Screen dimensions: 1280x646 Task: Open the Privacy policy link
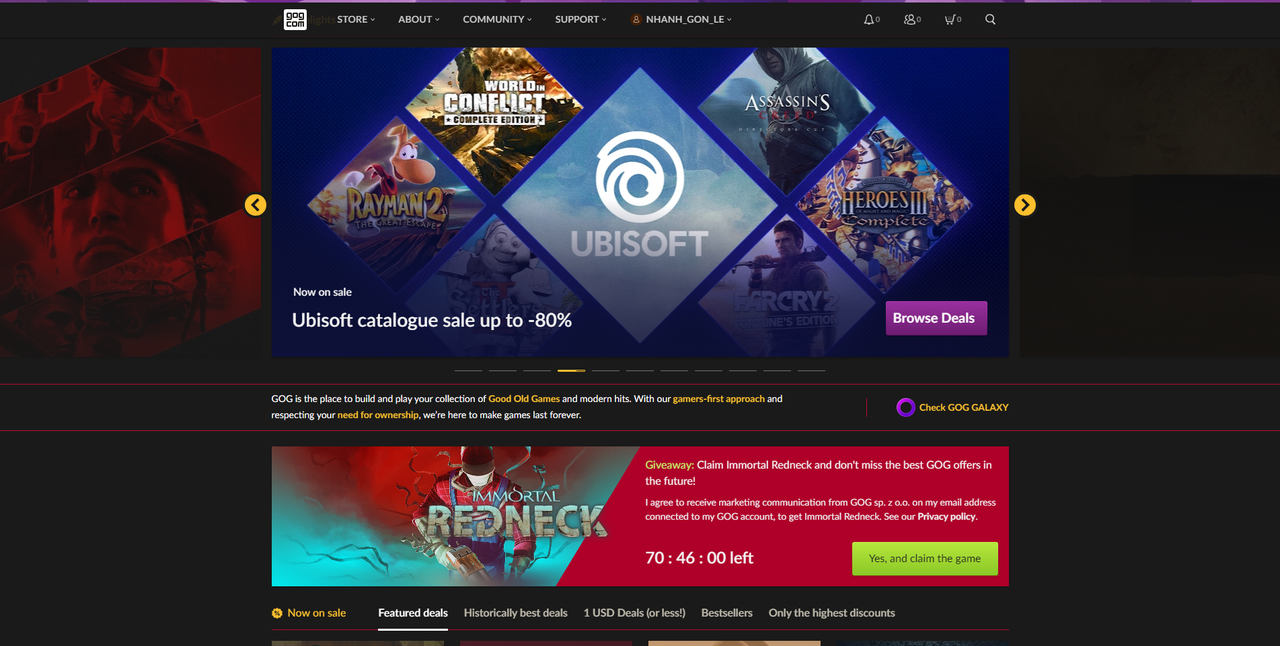click(x=947, y=517)
